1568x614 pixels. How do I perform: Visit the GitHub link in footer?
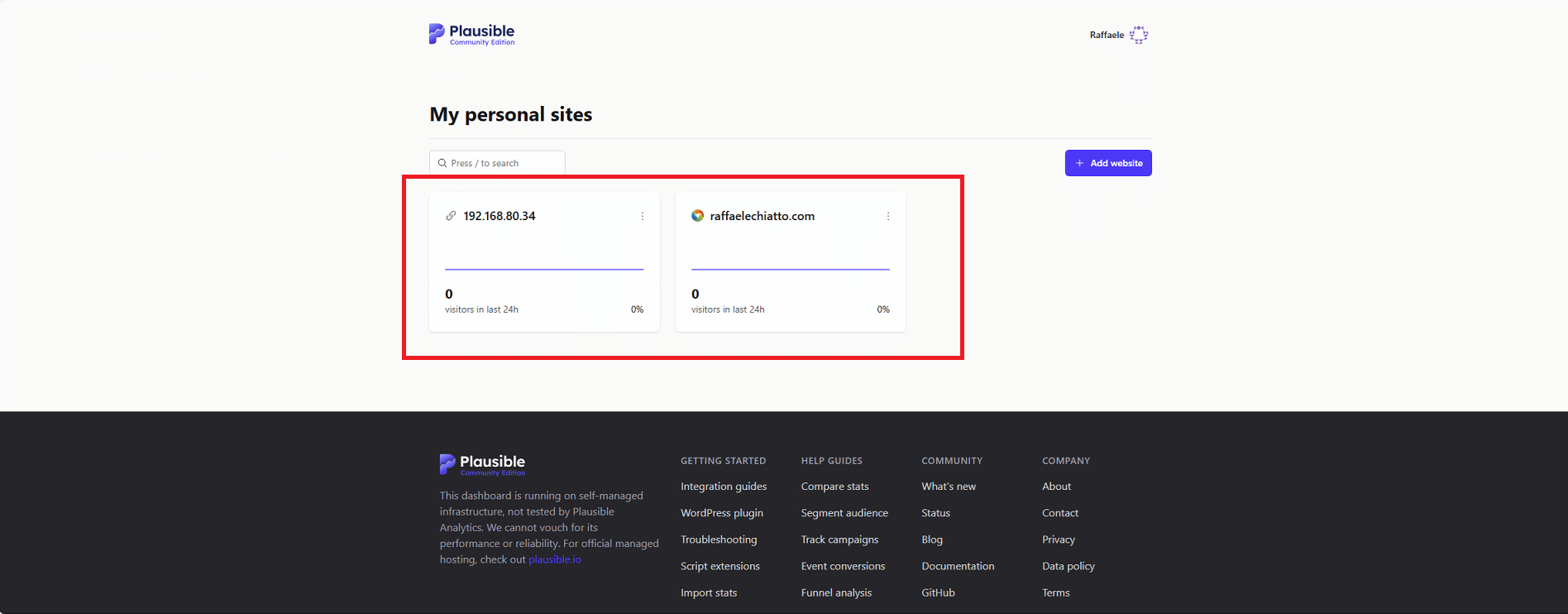pyautogui.click(x=938, y=592)
